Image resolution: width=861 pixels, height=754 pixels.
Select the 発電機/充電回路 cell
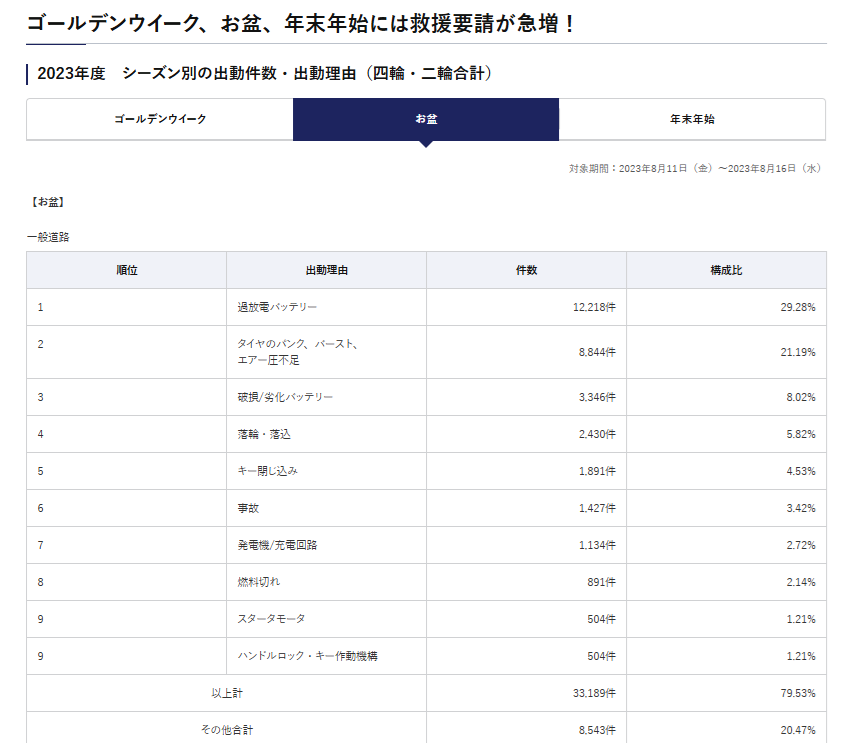point(277,545)
